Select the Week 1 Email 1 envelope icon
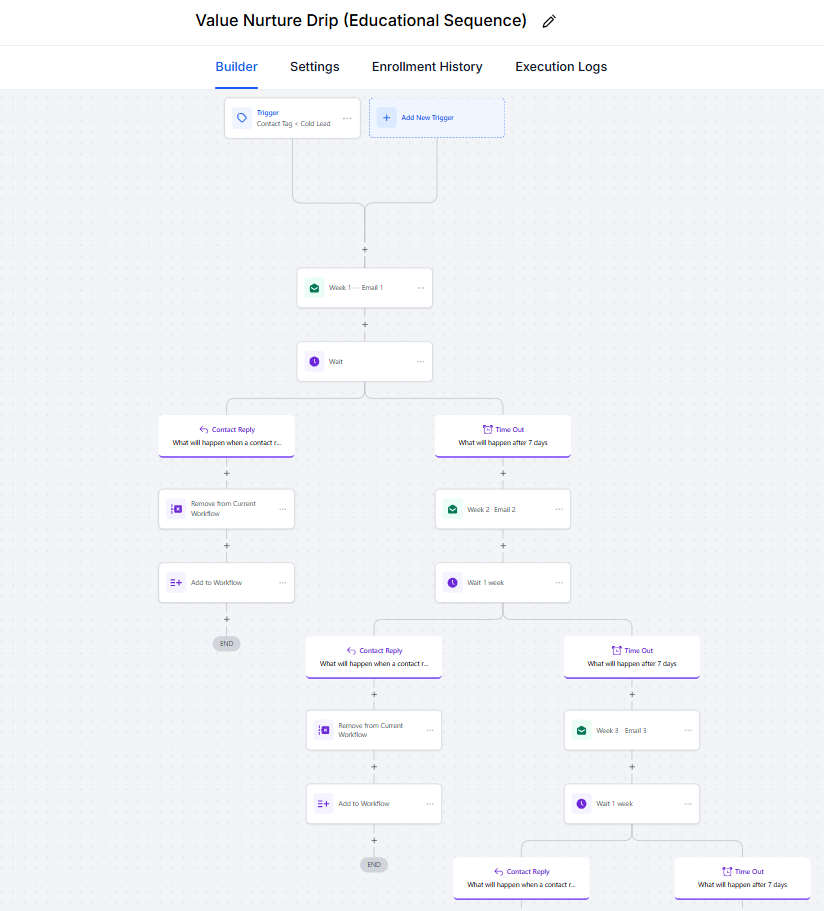Viewport: 824px width, 911px height. click(314, 288)
